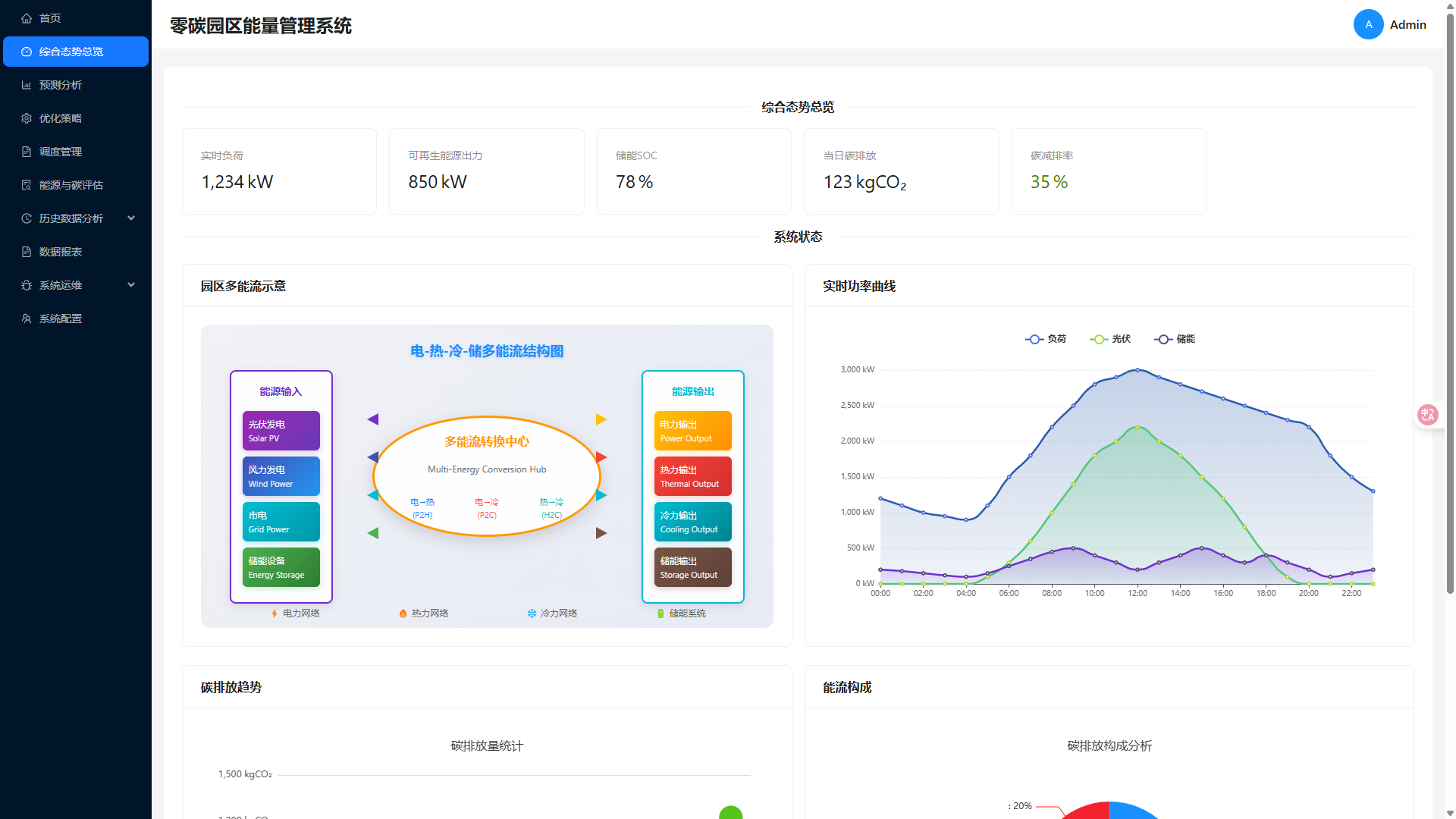
Task: Click the floating translation widget on right edge
Action: point(1429,415)
